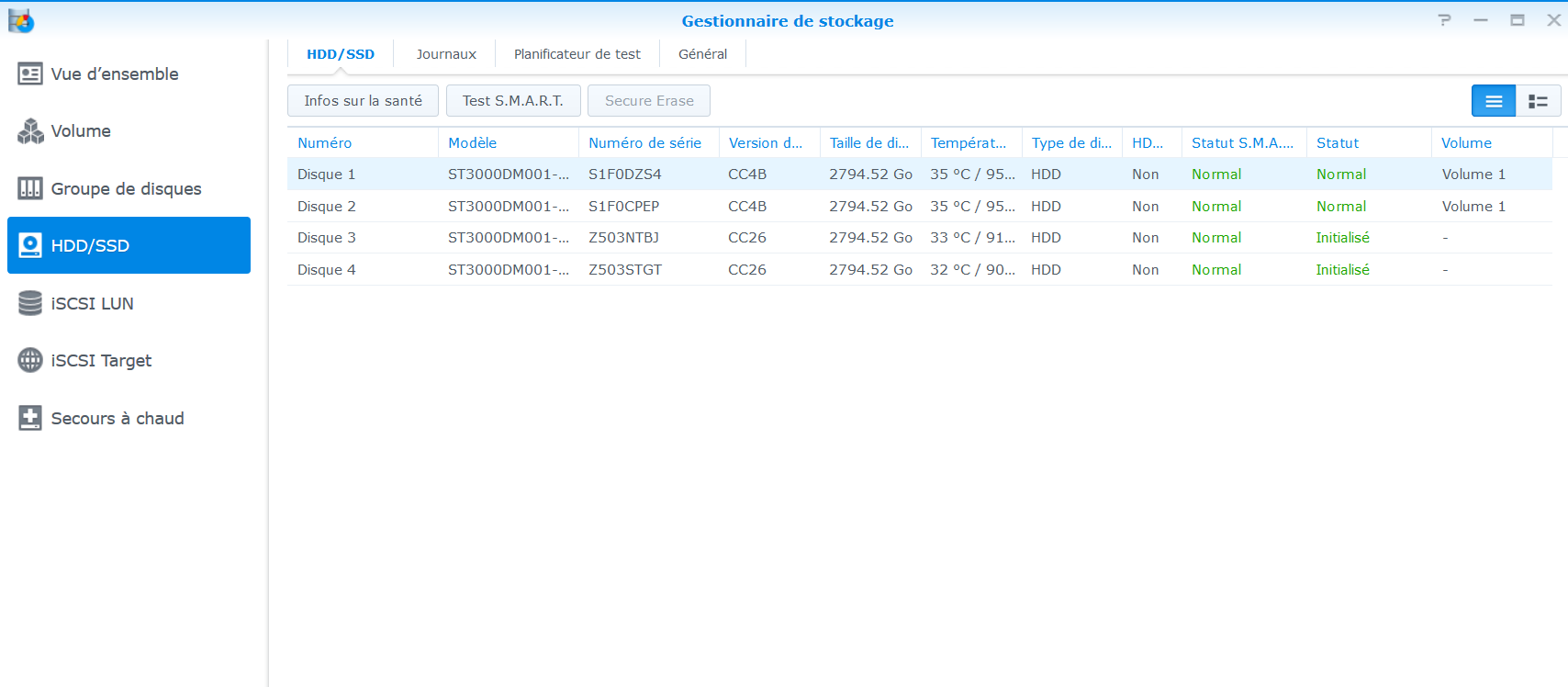
Task: Switch to Planificateur de test tab
Action: pos(577,54)
